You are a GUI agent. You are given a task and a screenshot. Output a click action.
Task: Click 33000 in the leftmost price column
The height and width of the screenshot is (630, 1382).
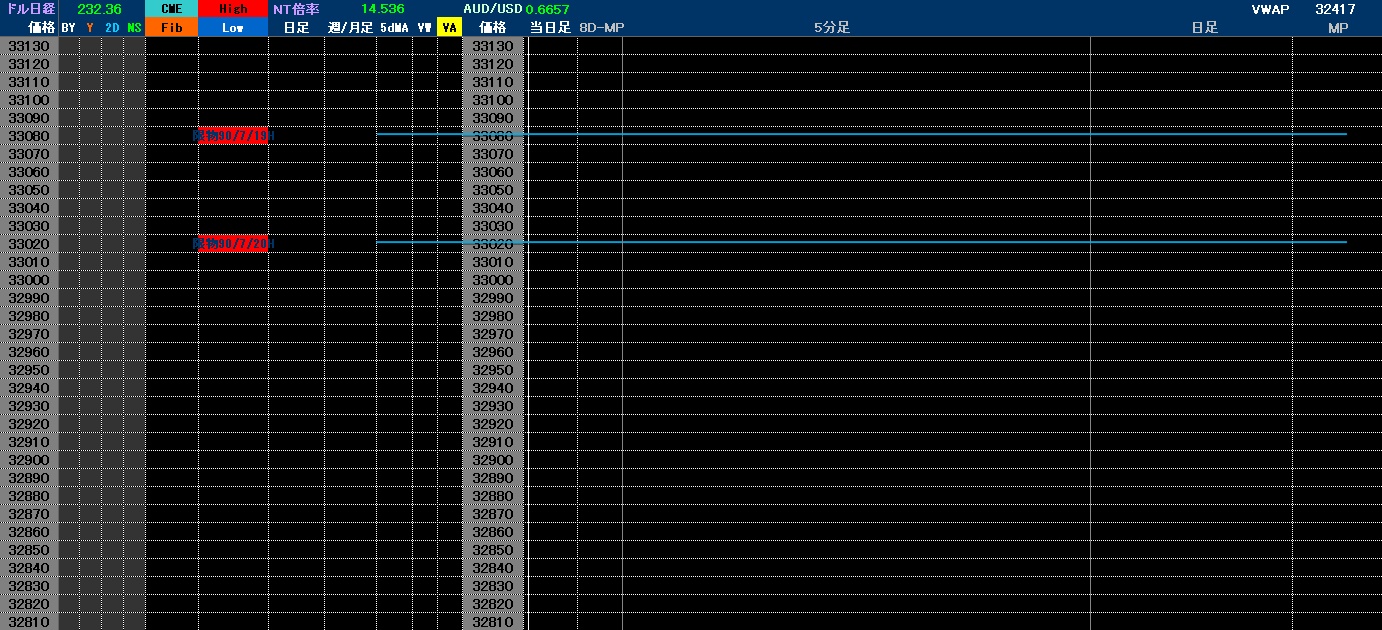28,281
